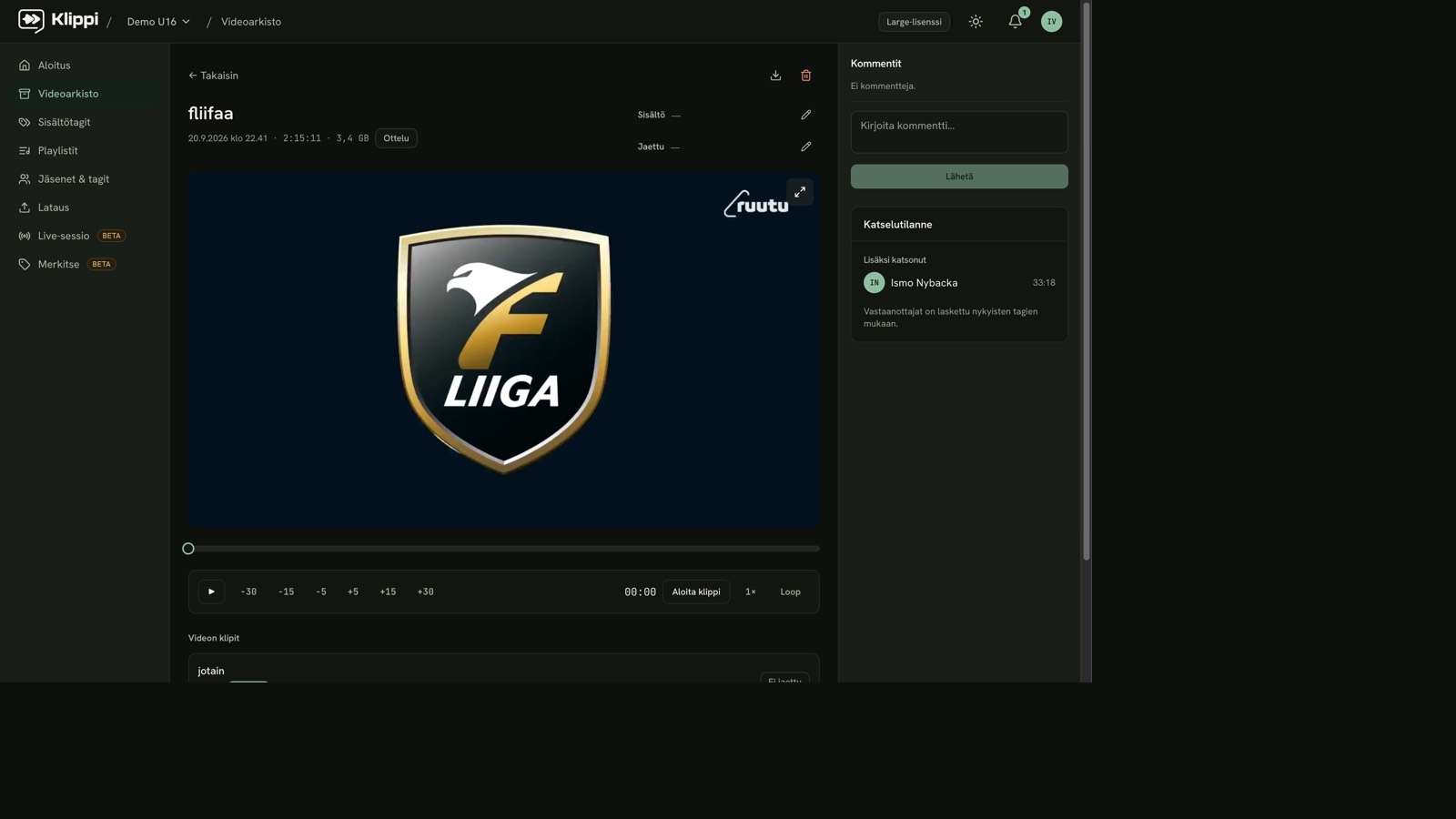Click viewer Ismo Nybacka
Screen dimensions: 1456x819
(959, 283)
